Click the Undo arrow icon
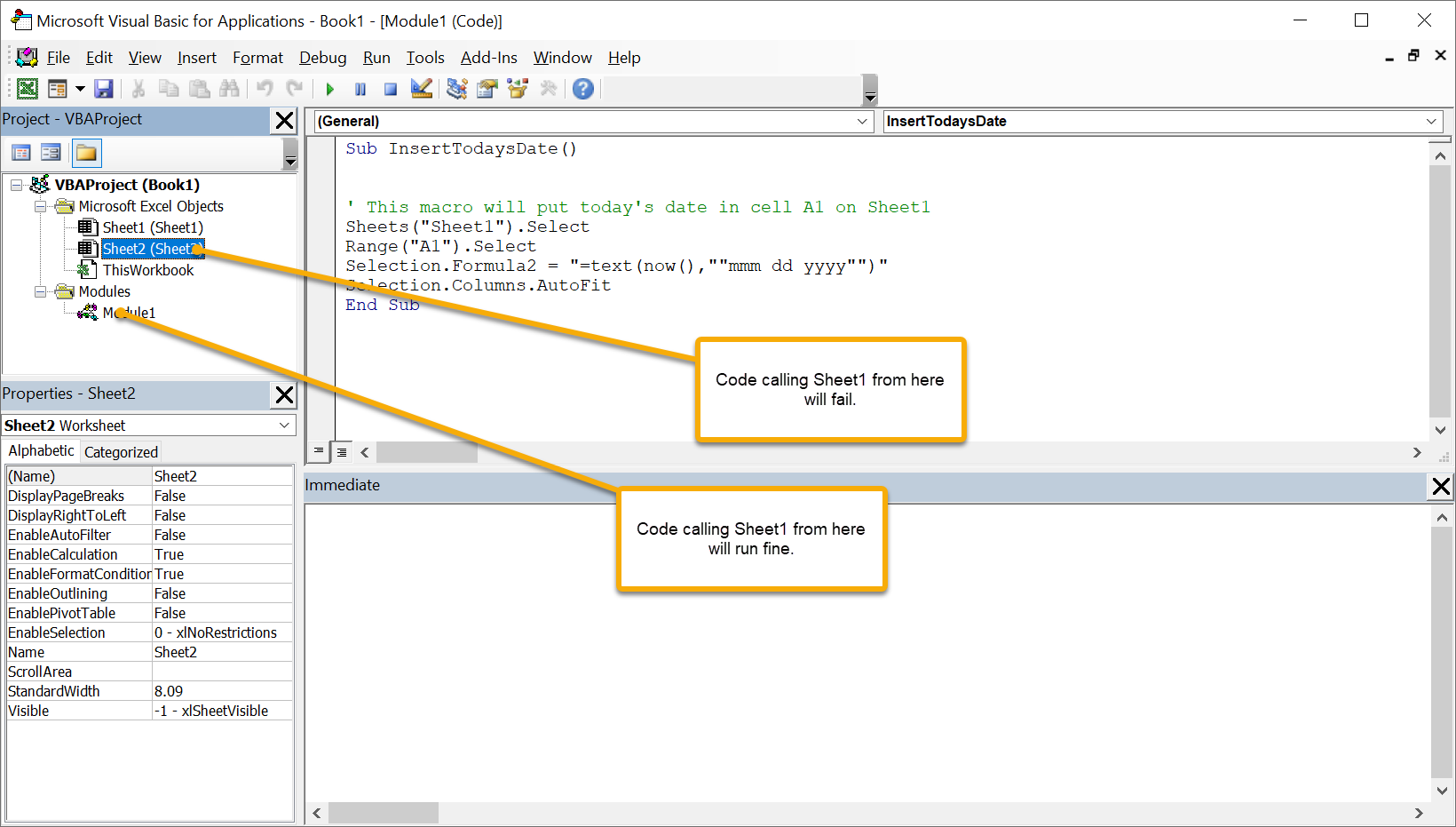Image resolution: width=1456 pixels, height=827 pixels. pyautogui.click(x=265, y=89)
